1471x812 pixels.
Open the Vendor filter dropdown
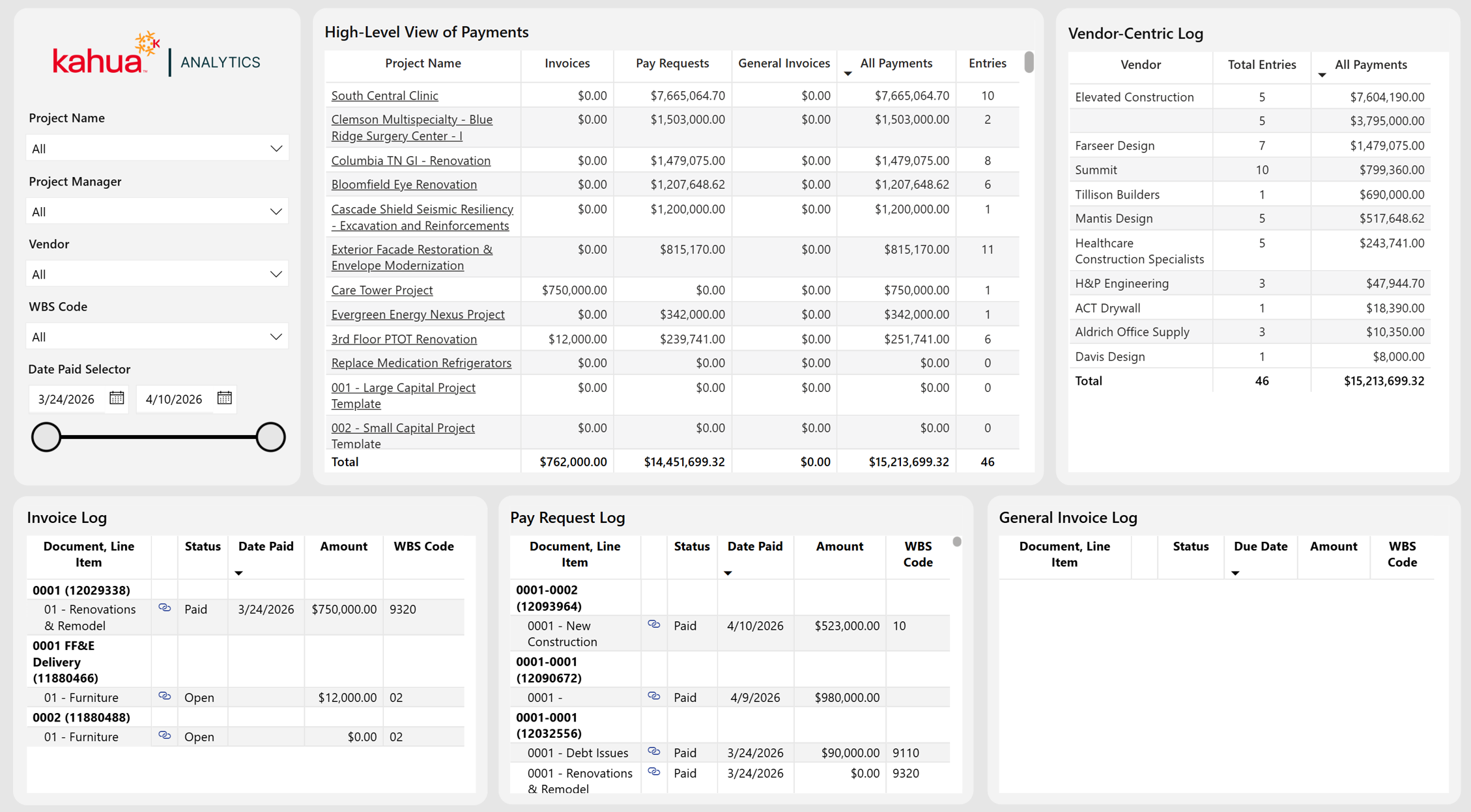pyautogui.click(x=157, y=274)
